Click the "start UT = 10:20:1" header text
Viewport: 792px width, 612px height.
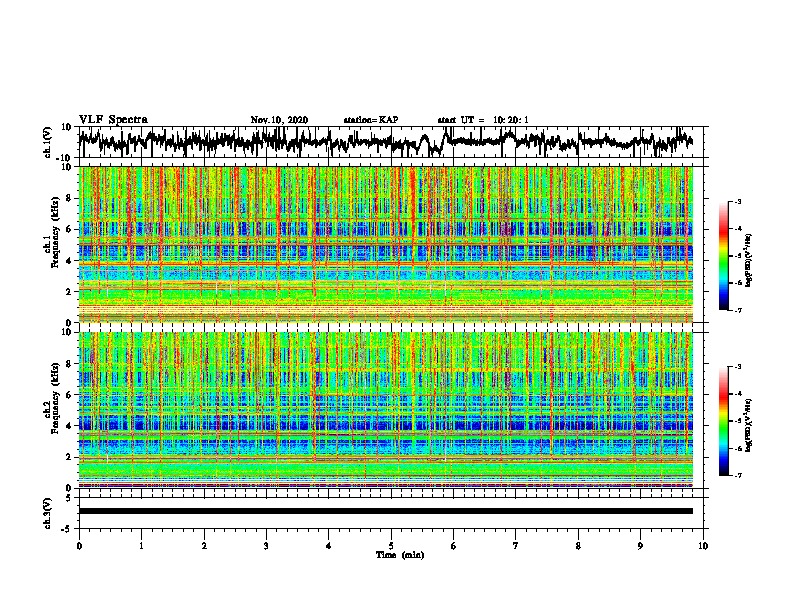pos(483,120)
